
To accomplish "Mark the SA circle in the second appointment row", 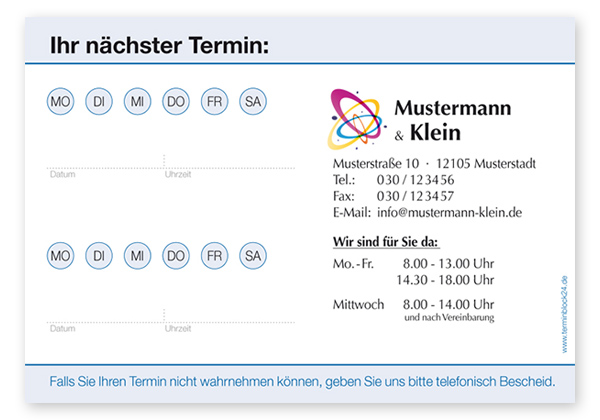I will 253,257.
